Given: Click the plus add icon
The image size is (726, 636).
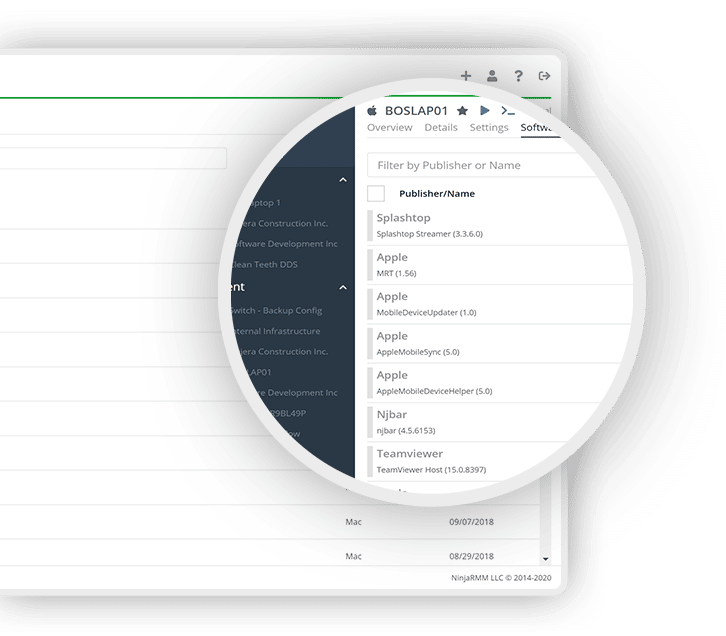Looking at the screenshot, I should point(466,76).
